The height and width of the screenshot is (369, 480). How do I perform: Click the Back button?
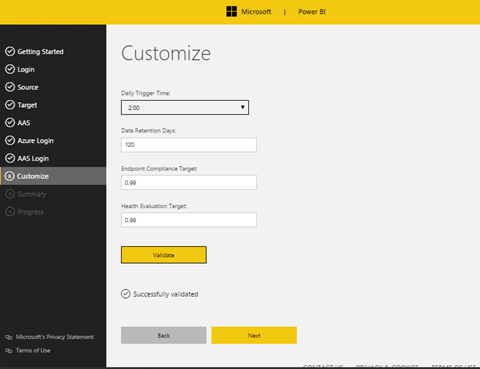(x=164, y=335)
